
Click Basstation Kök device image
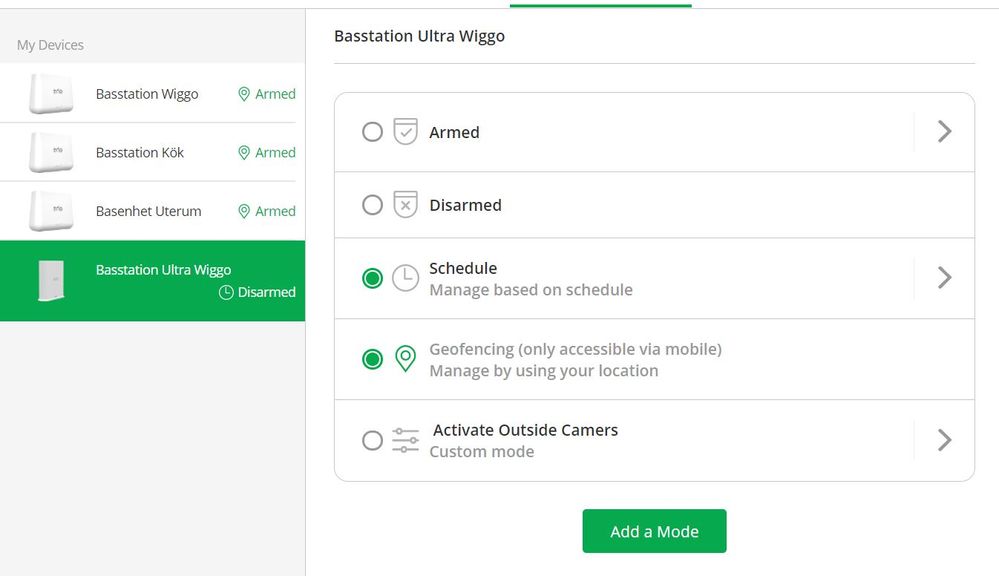[x=51, y=152]
